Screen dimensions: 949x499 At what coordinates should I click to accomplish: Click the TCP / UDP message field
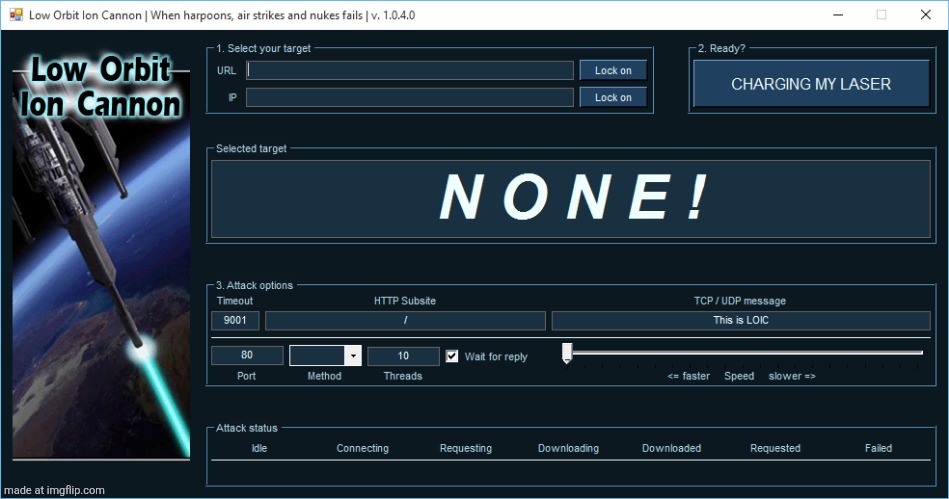[740, 320]
